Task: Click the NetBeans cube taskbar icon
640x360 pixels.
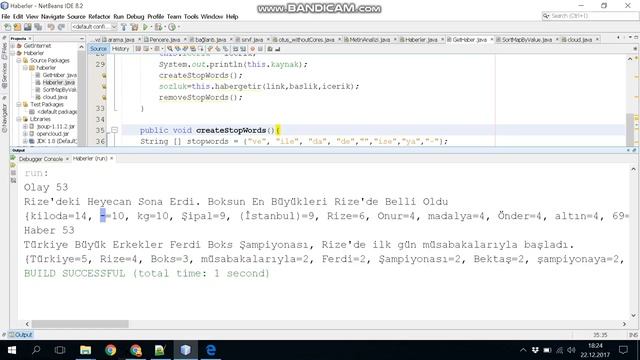Action: click(x=185, y=350)
